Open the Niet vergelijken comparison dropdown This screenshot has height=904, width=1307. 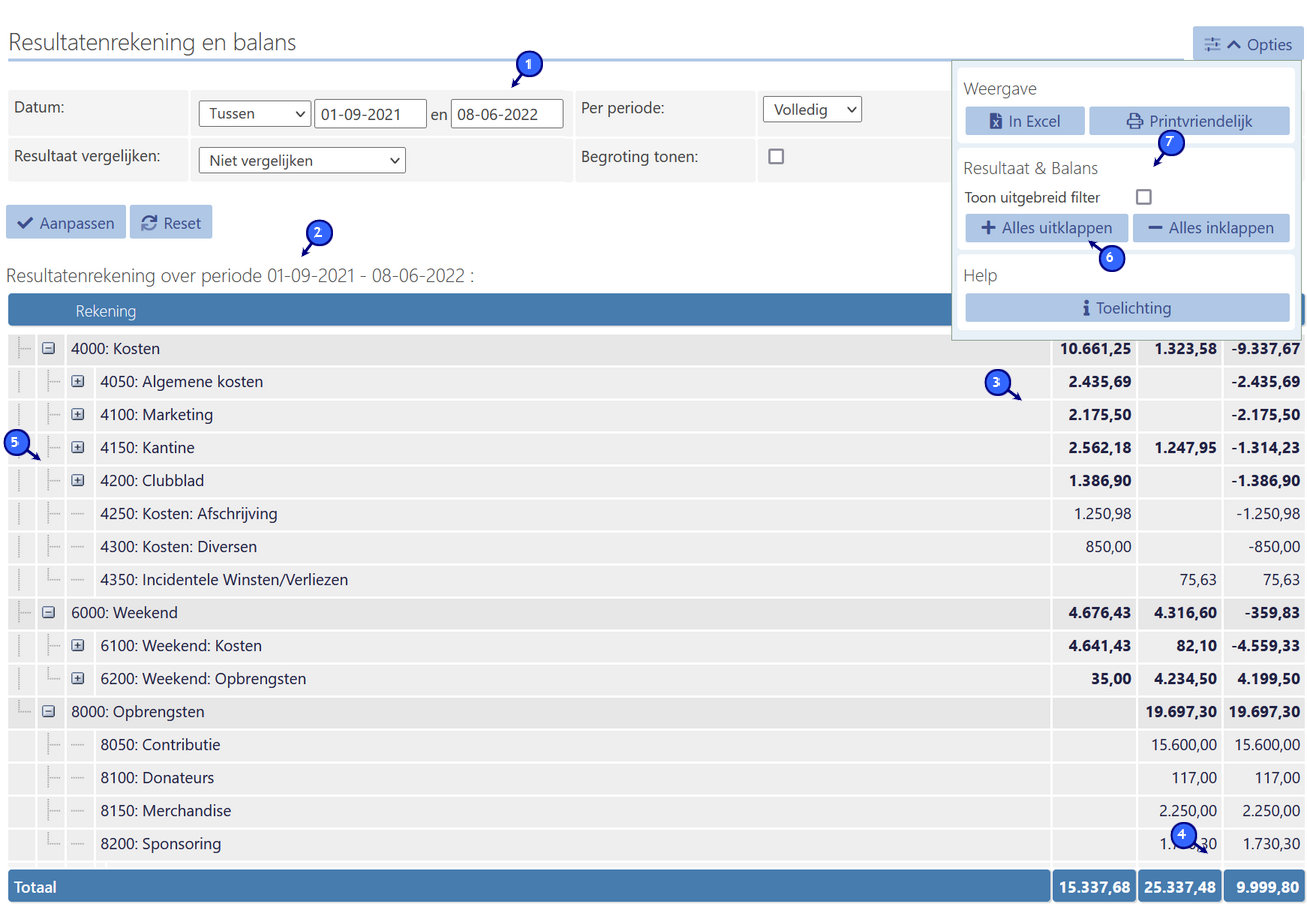pyautogui.click(x=302, y=160)
